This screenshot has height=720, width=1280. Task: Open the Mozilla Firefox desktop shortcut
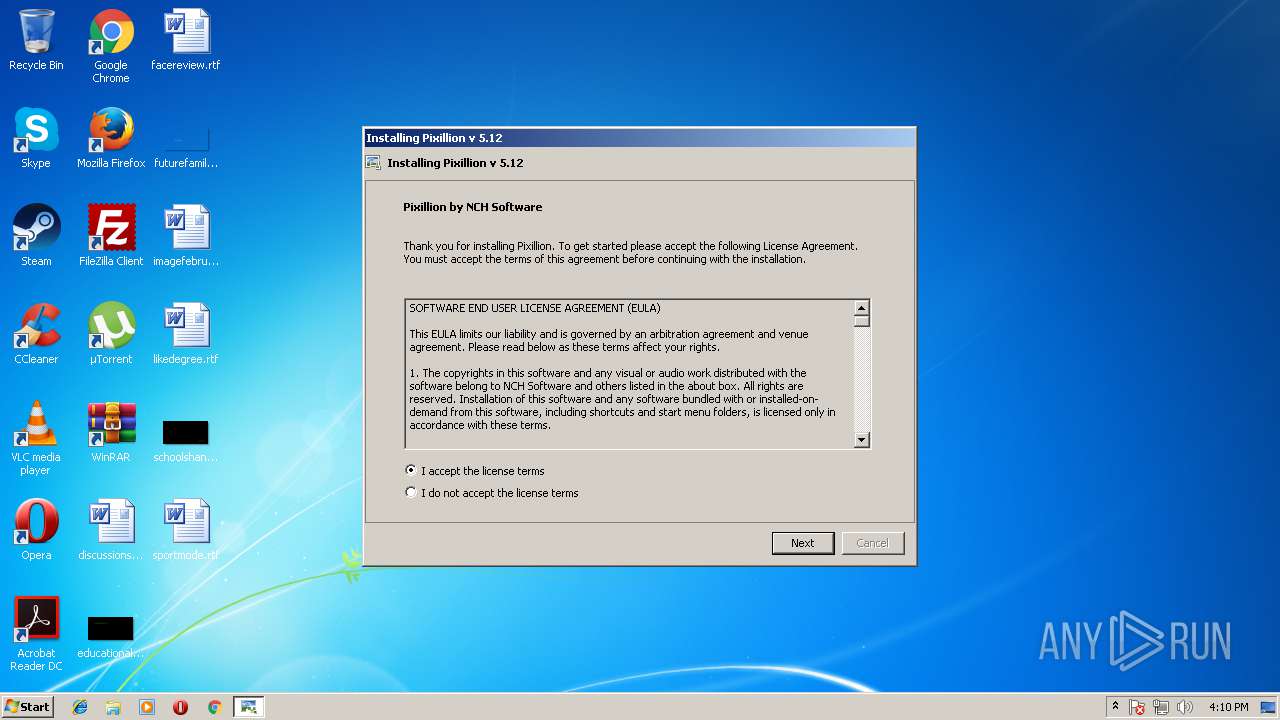click(x=111, y=138)
